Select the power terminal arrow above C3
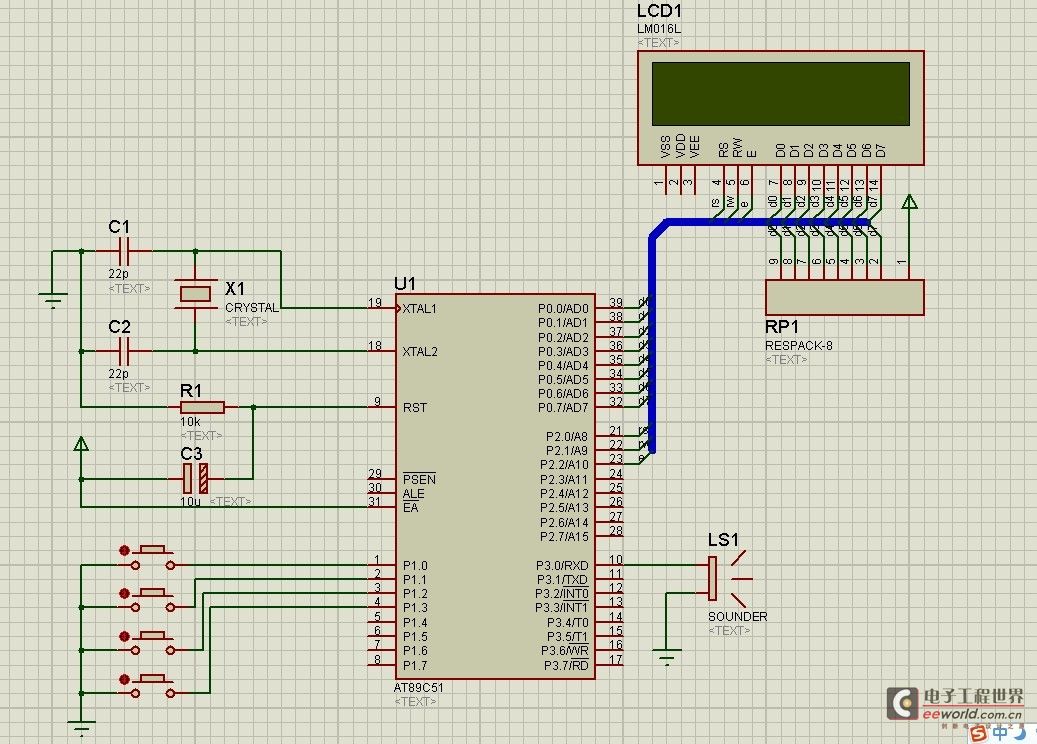This screenshot has height=744, width=1037. [x=81, y=444]
